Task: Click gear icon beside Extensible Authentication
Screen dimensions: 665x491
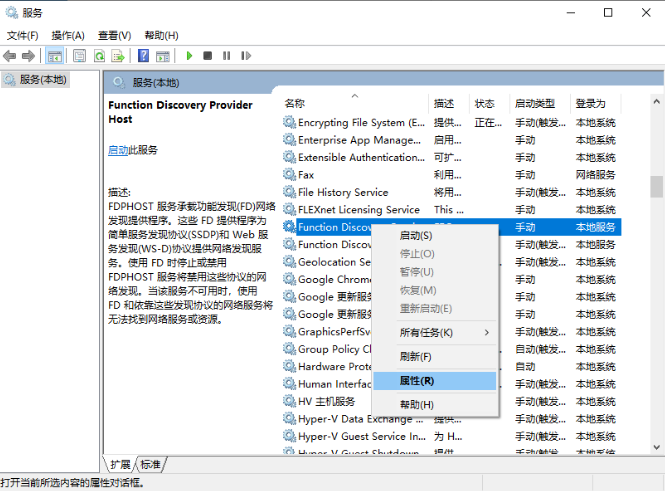Action: (x=289, y=157)
